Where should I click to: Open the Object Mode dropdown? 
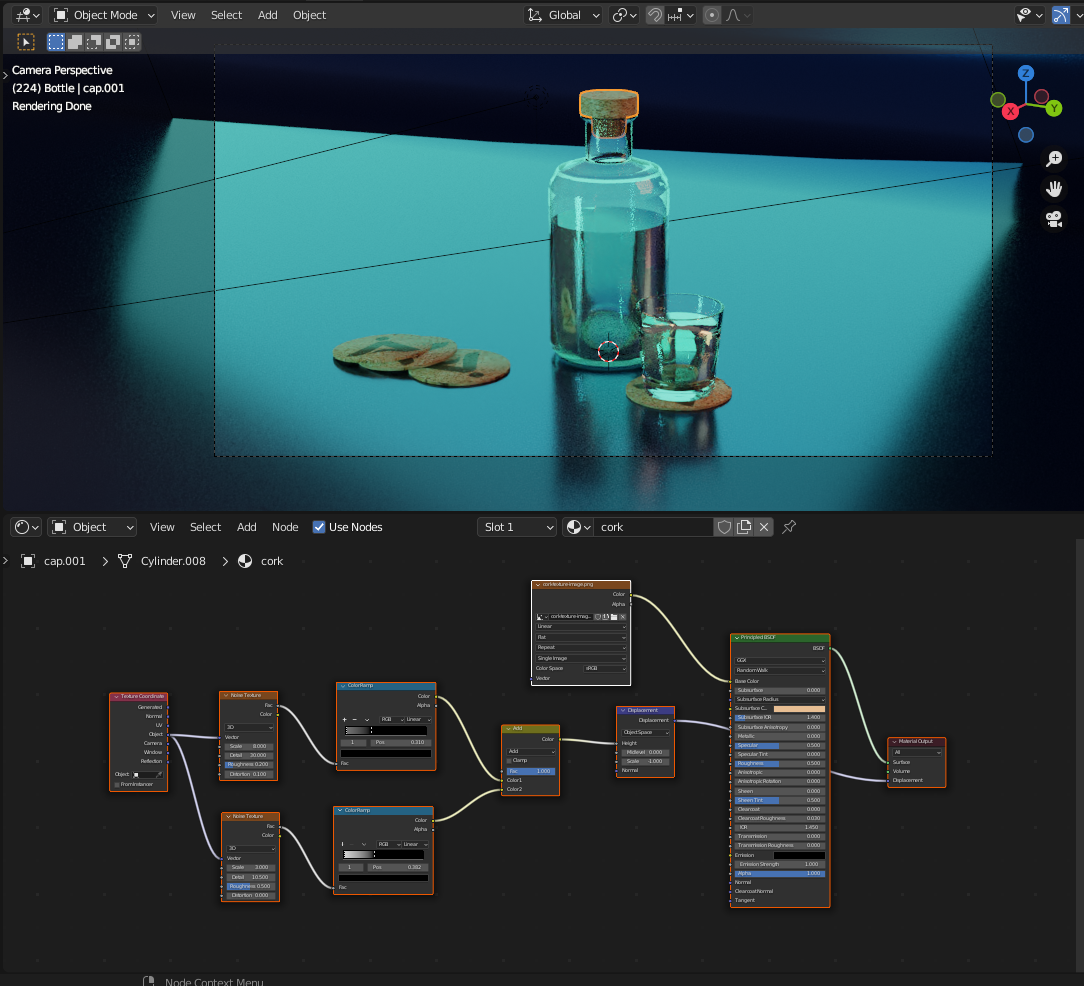tap(103, 15)
